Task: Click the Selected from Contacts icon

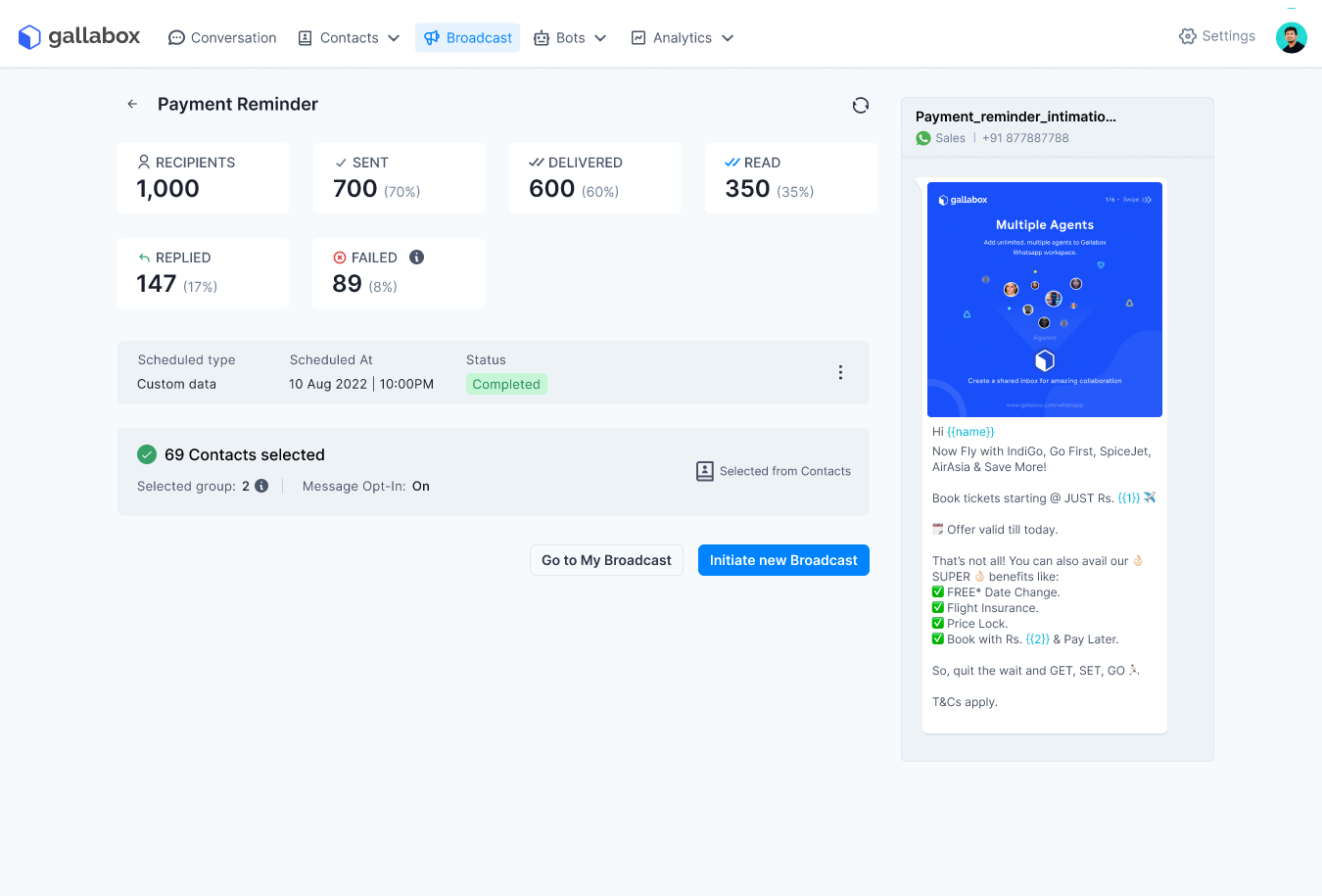Action: [705, 471]
